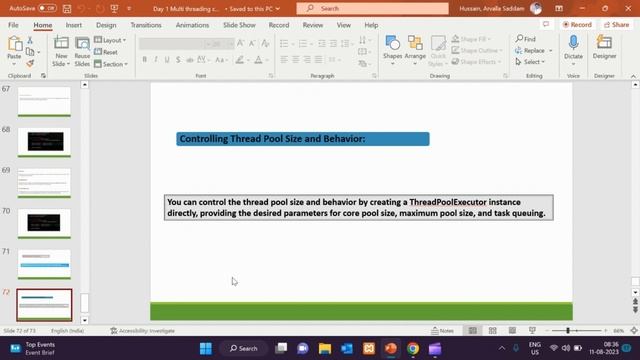
Task: Open Reuse Slides
Action: pyautogui.click(x=82, y=51)
